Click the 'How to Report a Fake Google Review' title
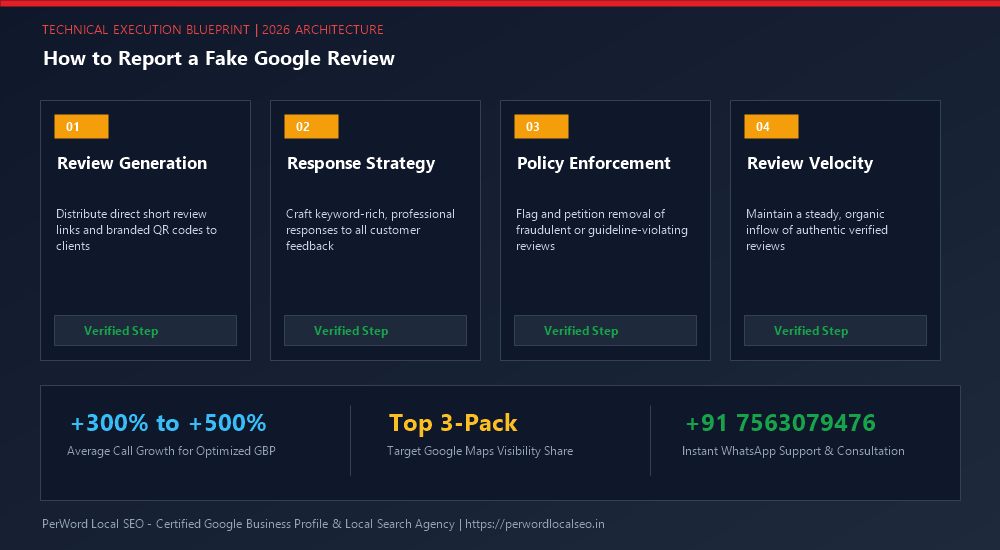 [x=219, y=58]
